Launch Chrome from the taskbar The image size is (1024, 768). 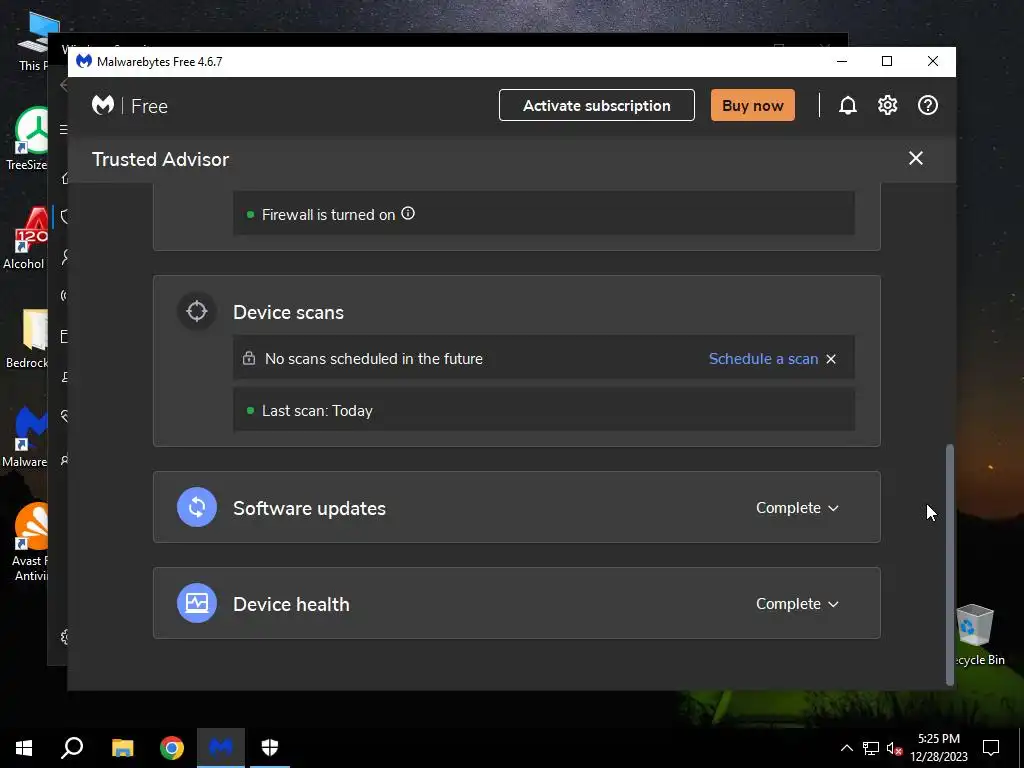172,747
